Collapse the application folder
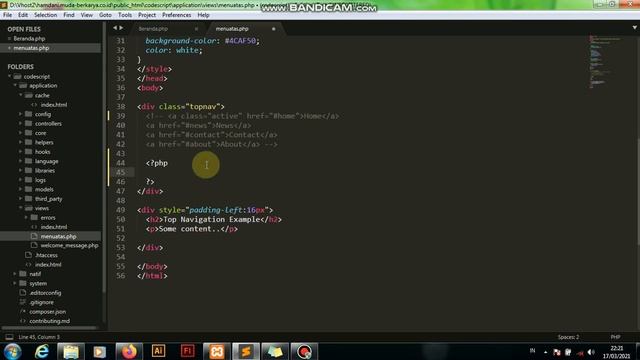Viewport: 640px width, 360px height. pyautogui.click(x=15, y=86)
